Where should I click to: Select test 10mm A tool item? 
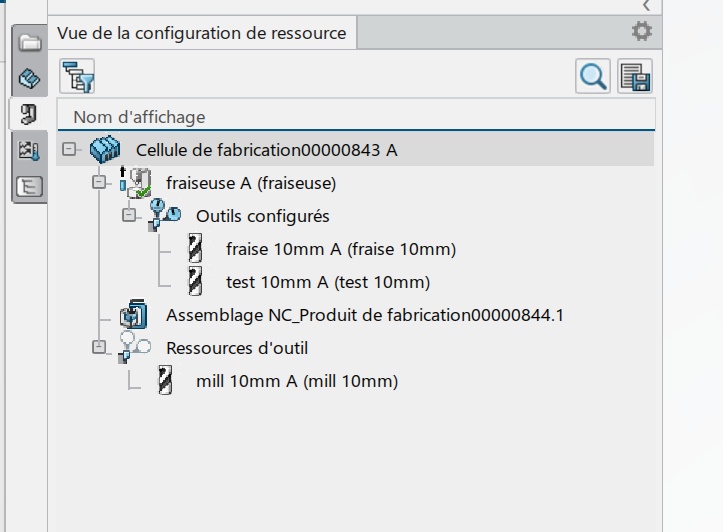(x=328, y=282)
